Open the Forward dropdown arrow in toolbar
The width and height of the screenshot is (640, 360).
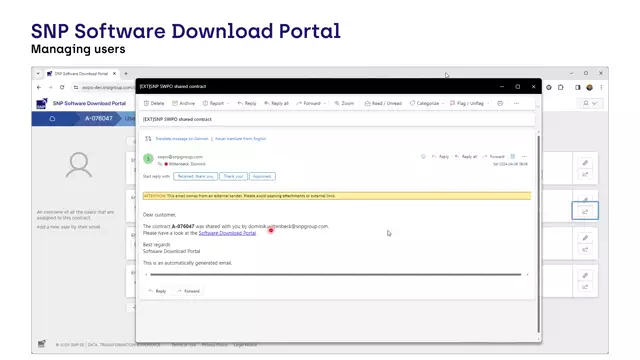click(x=325, y=104)
